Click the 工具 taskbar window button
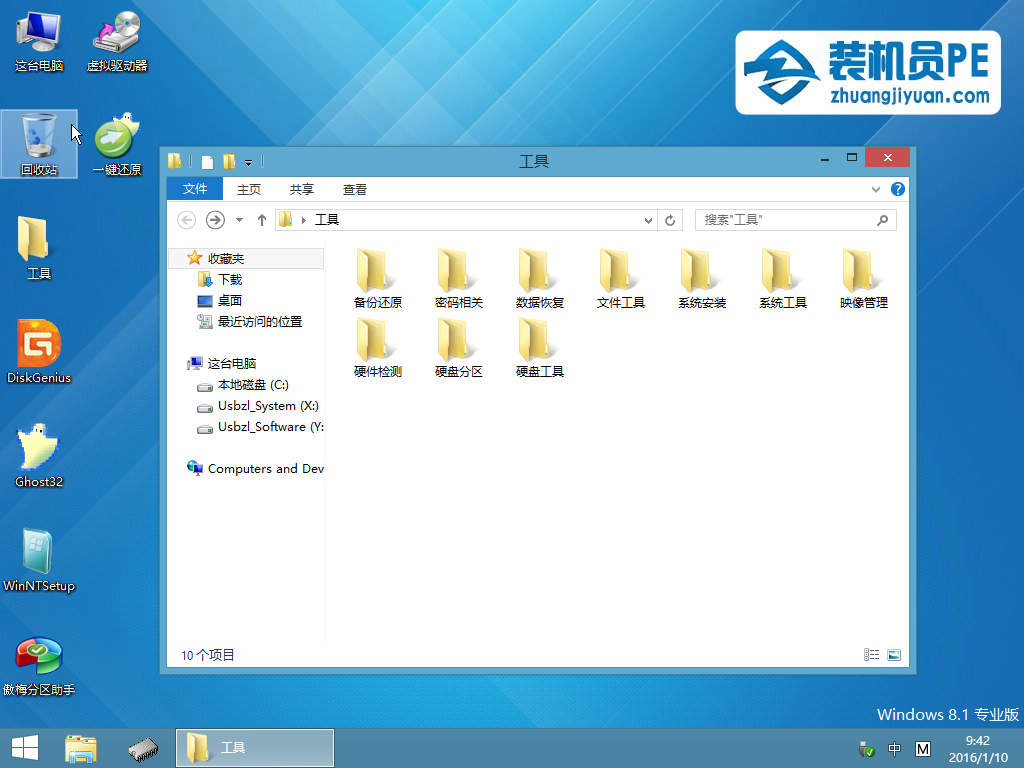 [x=255, y=748]
